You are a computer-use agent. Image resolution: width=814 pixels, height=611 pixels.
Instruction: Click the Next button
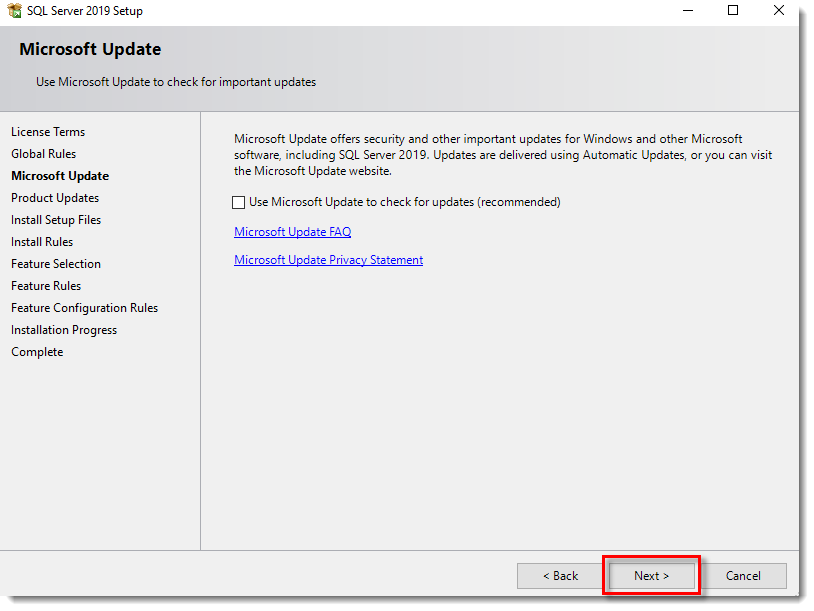[x=652, y=576]
